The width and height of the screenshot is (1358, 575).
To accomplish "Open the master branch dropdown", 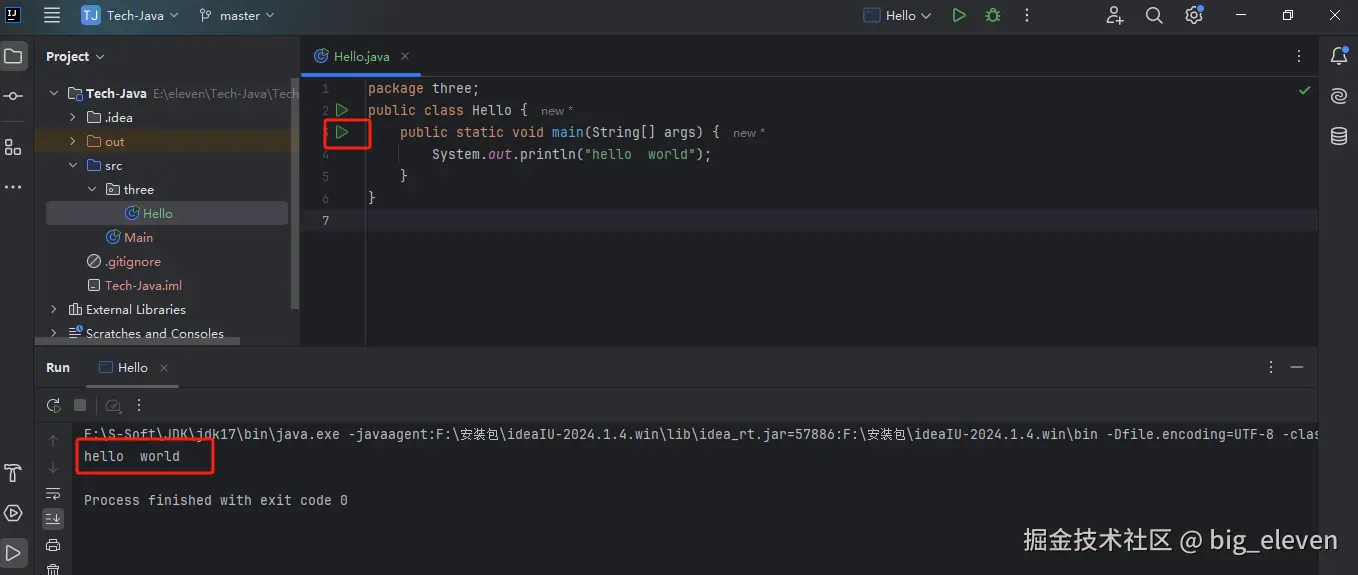I will point(236,16).
